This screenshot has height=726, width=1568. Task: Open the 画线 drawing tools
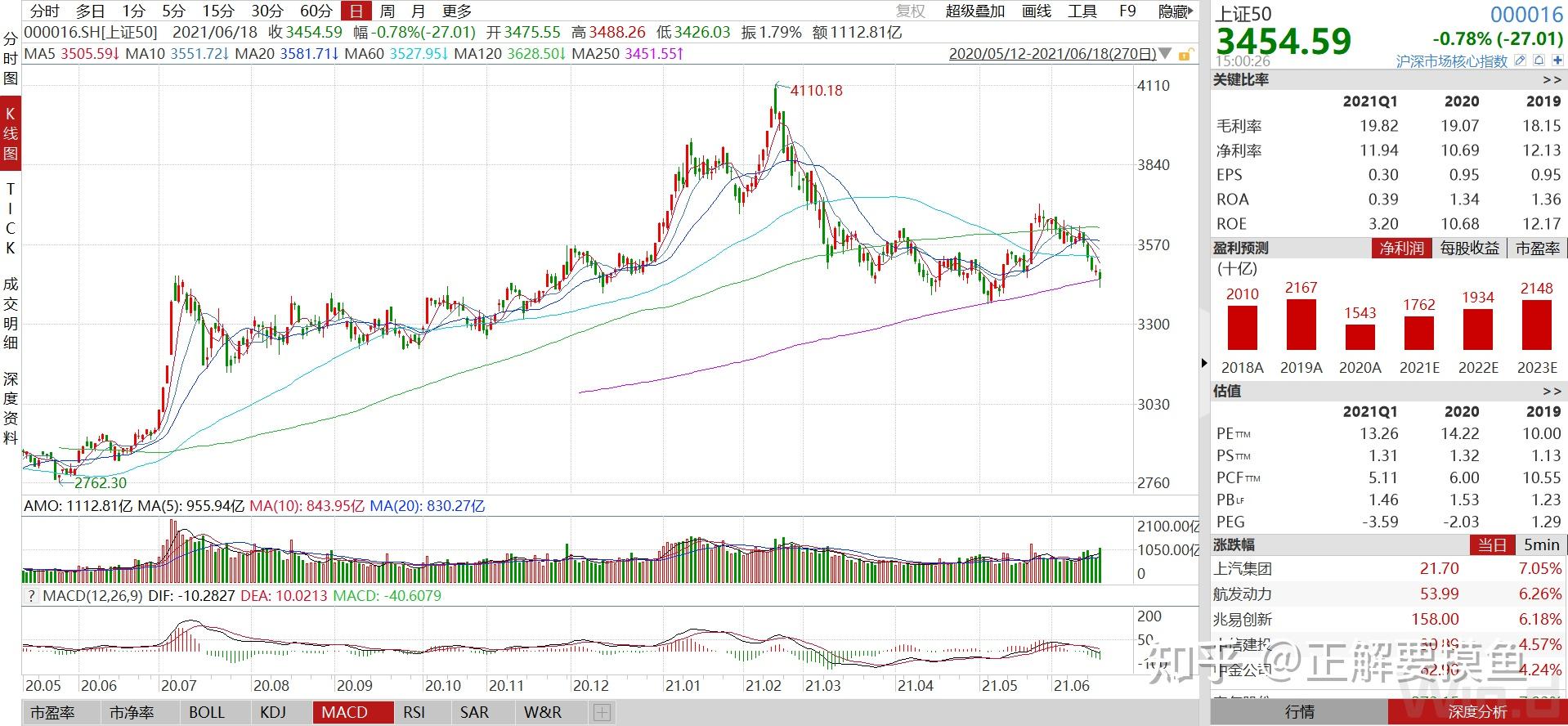pos(1037,11)
